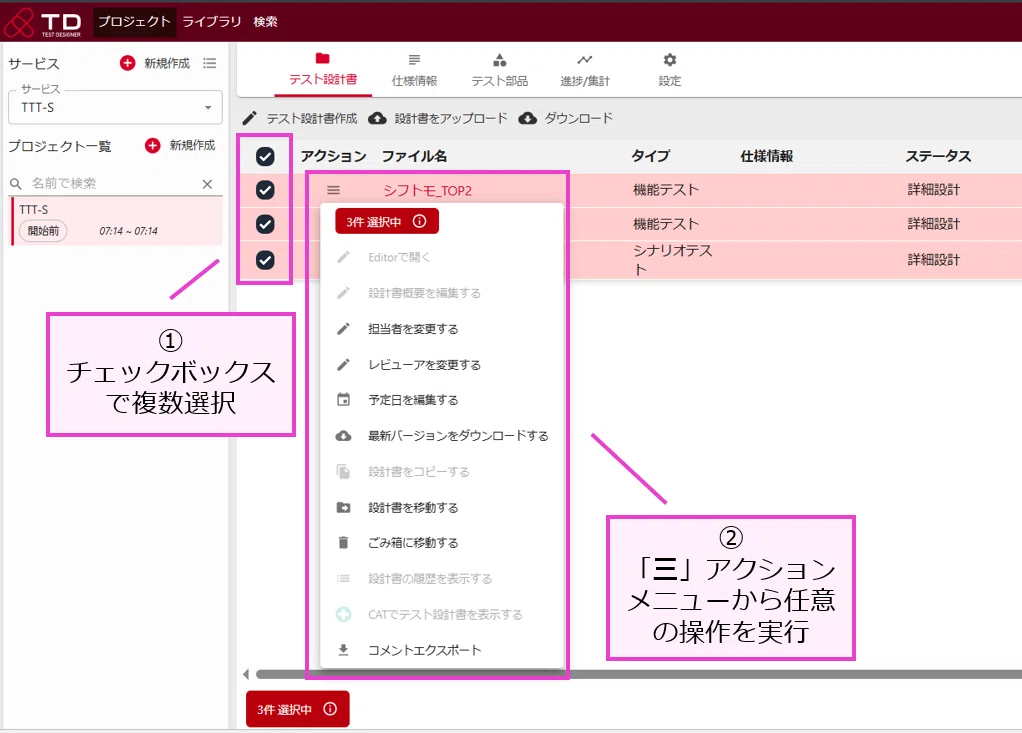Image resolution: width=1022 pixels, height=733 pixels.
Task: Click the 名前で検索 search field
Action: 115,184
